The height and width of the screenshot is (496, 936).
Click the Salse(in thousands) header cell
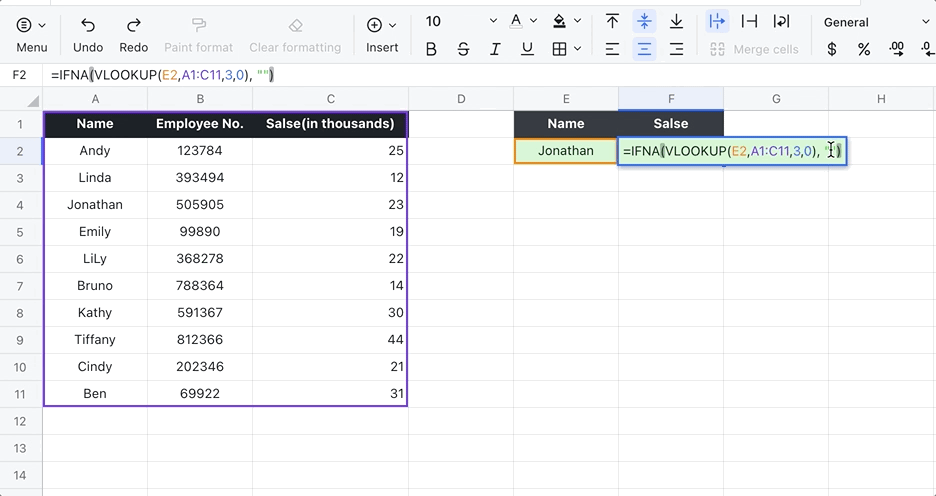330,124
